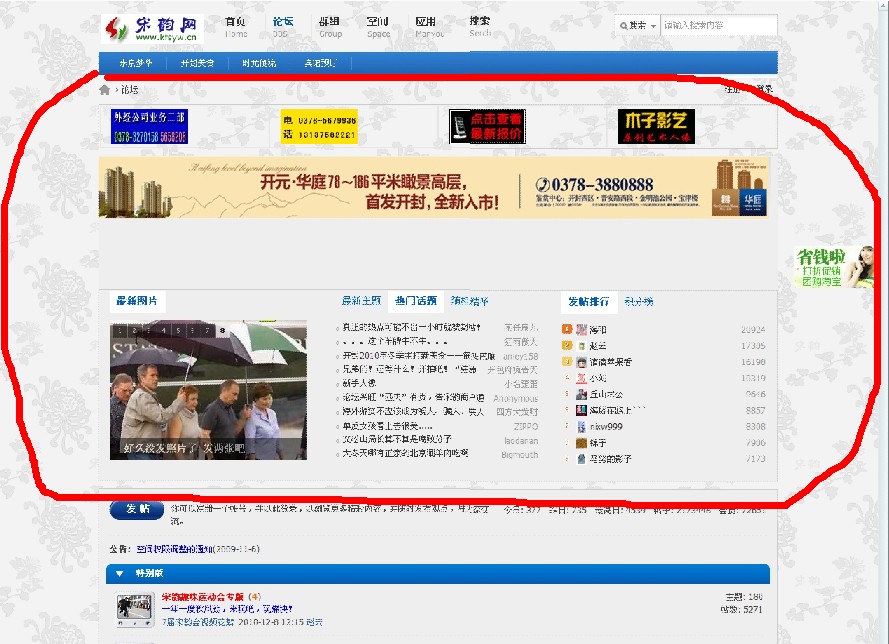Open the 开元·华庭 real estate banner
Viewport: 889px width, 644px height.
tap(434, 188)
